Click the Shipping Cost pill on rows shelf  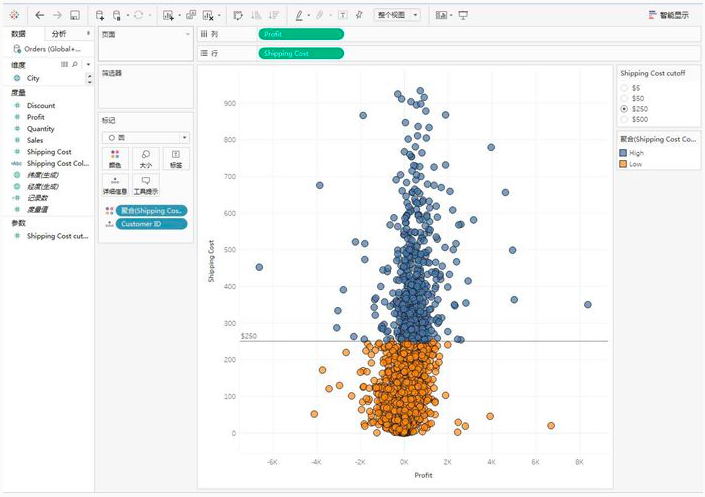tap(301, 54)
